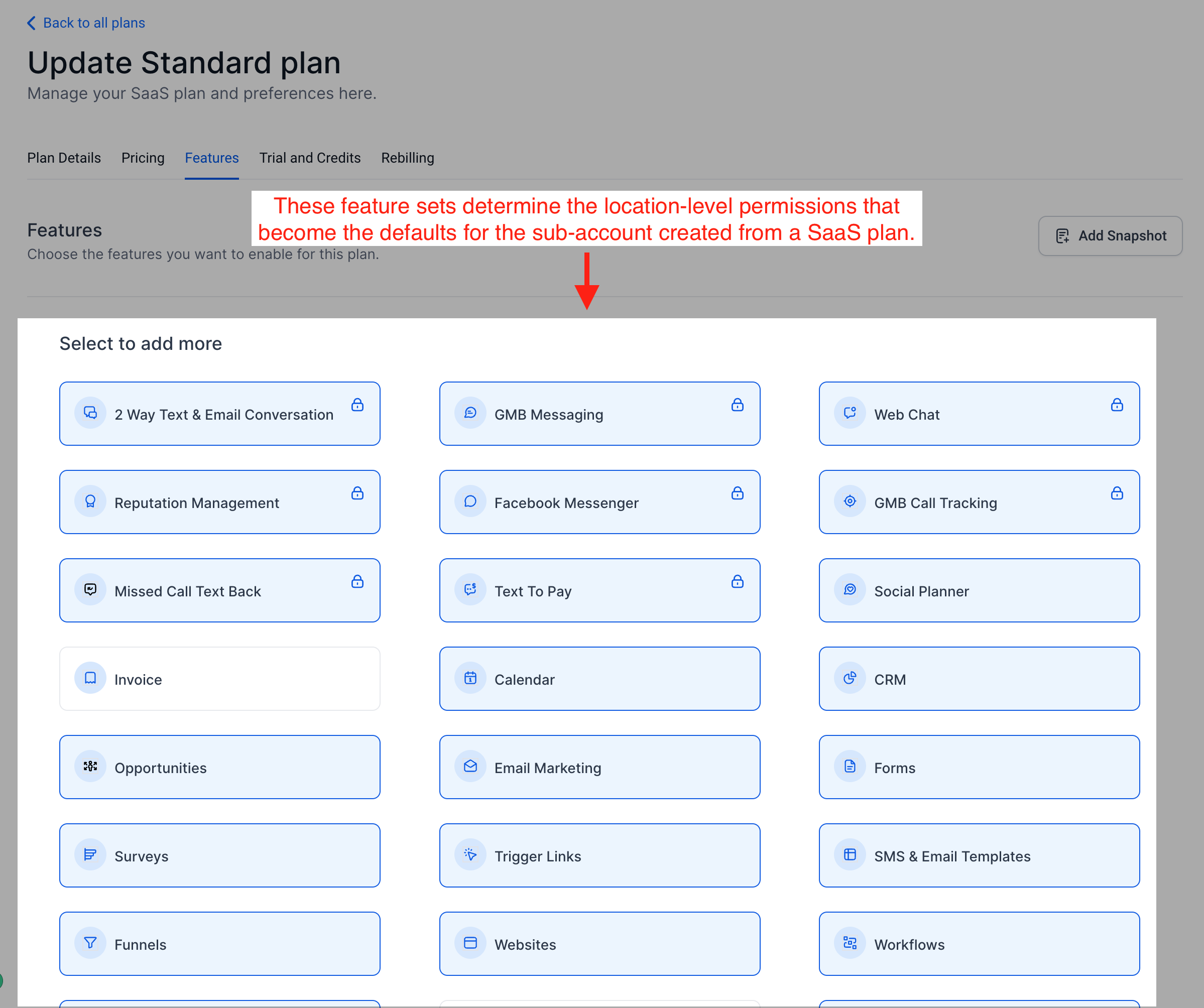The image size is (1204, 1008).
Task: Click the Trigger Links cursor icon
Action: (x=470, y=855)
